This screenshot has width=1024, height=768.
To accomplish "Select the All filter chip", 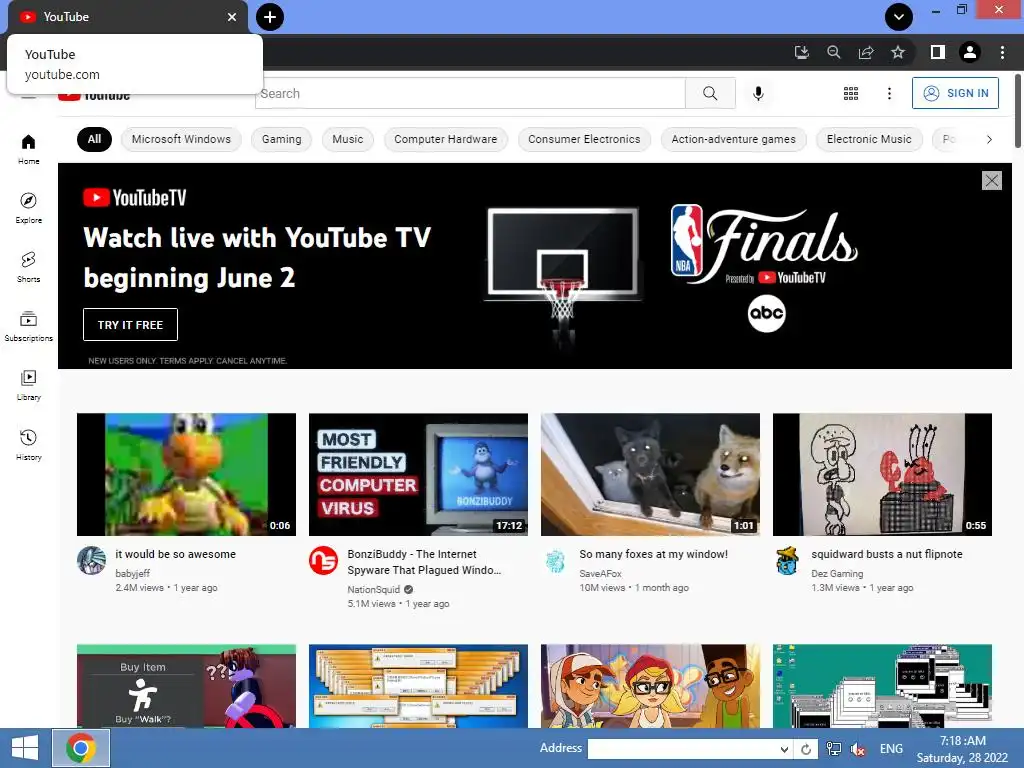I will click(94, 139).
